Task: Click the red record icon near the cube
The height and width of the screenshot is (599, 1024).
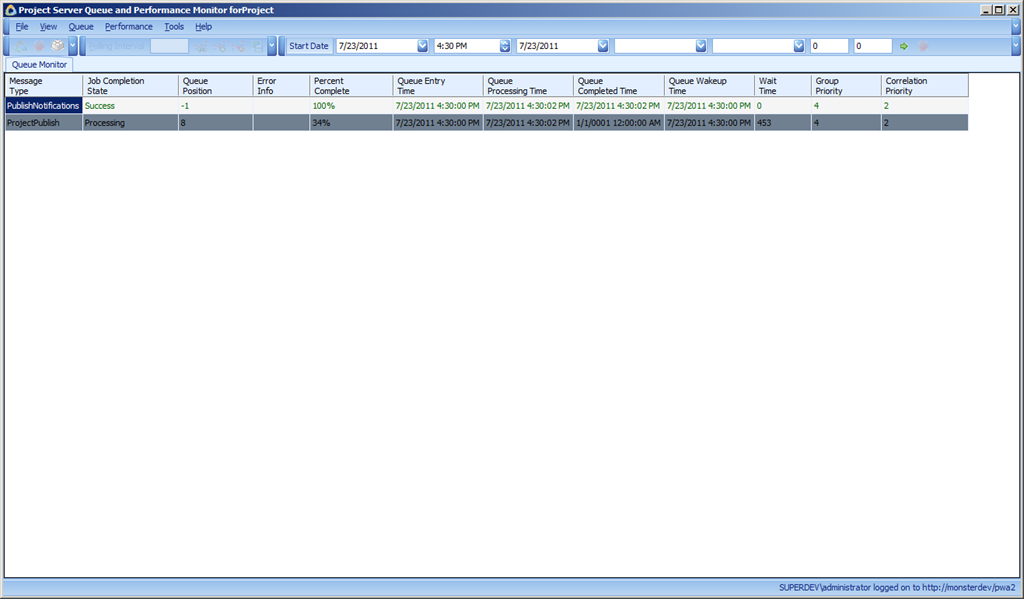Action: (x=39, y=46)
